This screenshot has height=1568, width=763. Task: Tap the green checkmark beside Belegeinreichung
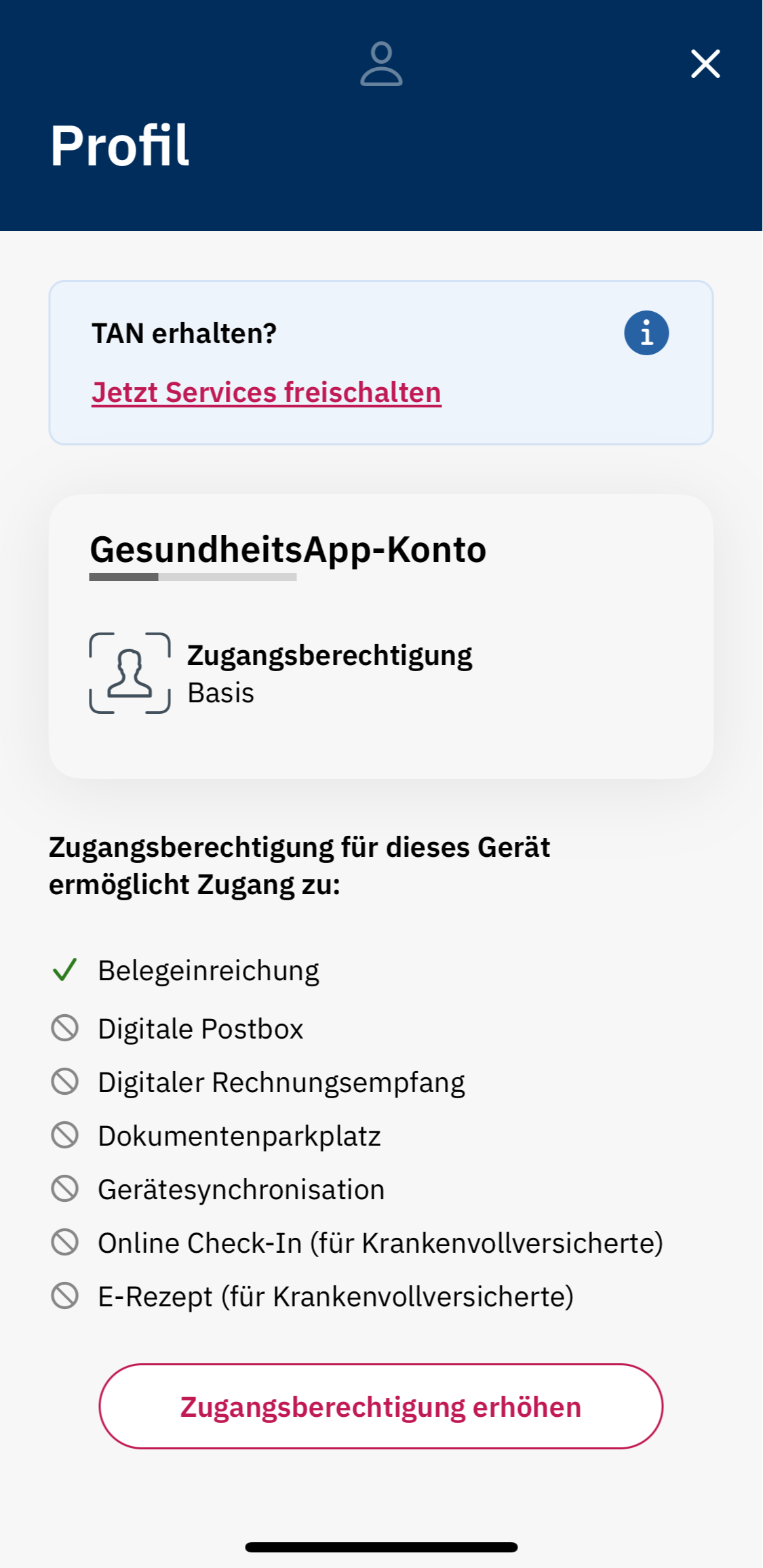click(x=65, y=970)
